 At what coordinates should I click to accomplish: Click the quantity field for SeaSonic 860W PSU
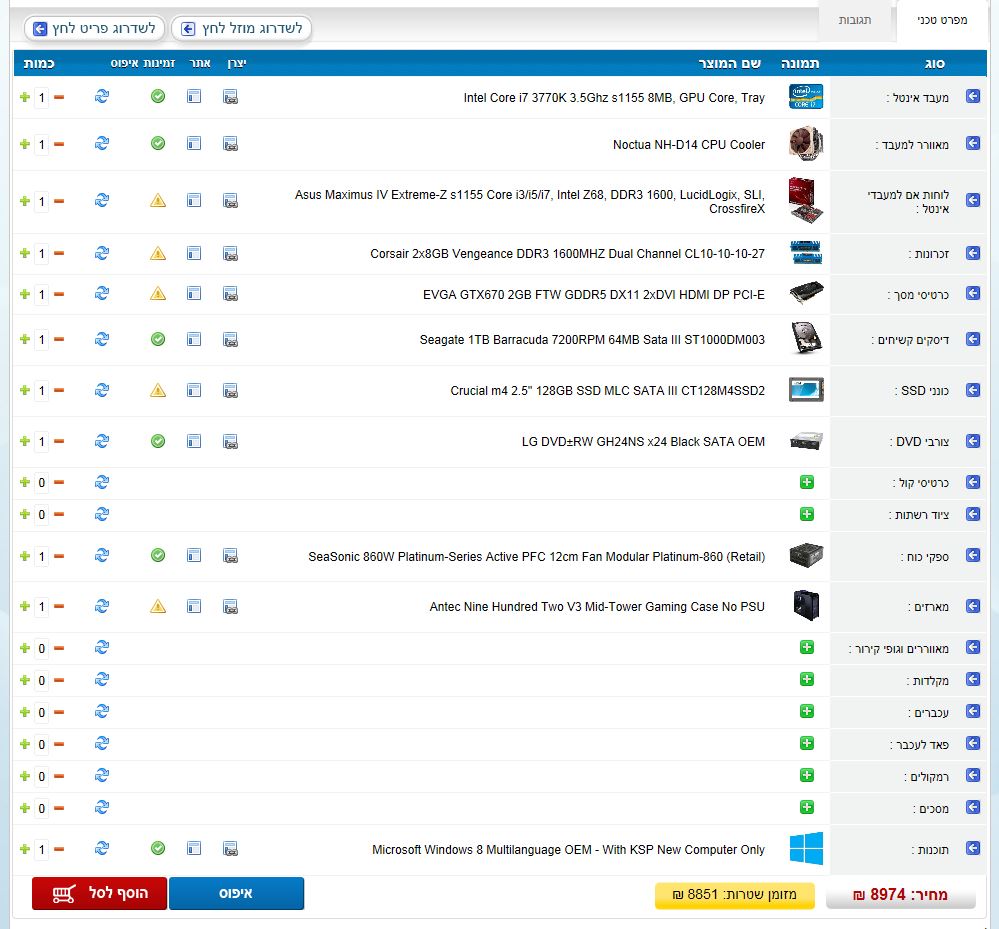click(42, 556)
